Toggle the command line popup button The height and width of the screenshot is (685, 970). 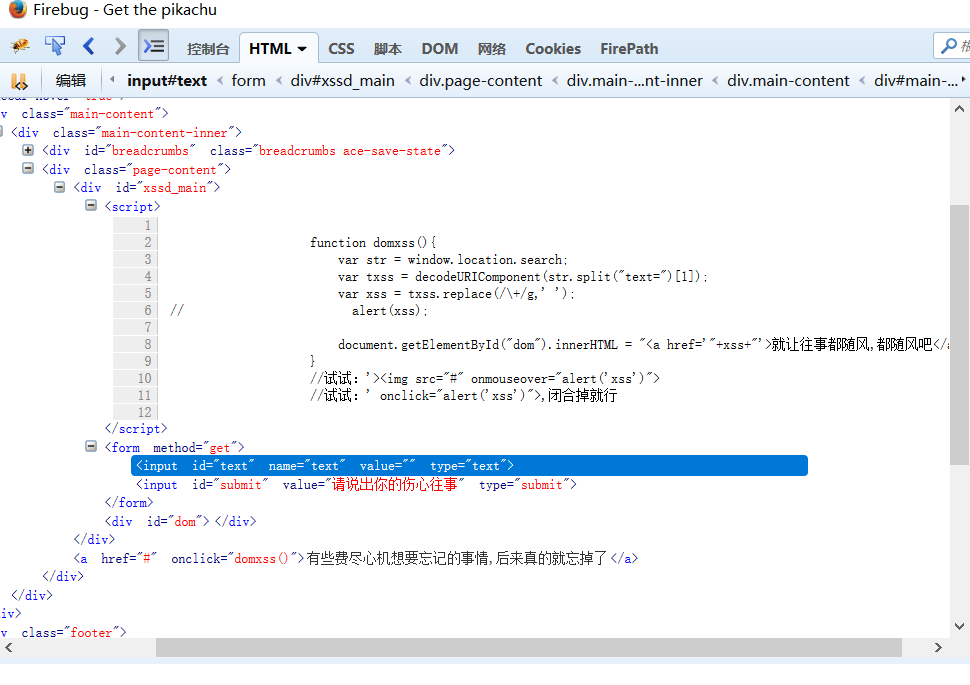coord(153,46)
